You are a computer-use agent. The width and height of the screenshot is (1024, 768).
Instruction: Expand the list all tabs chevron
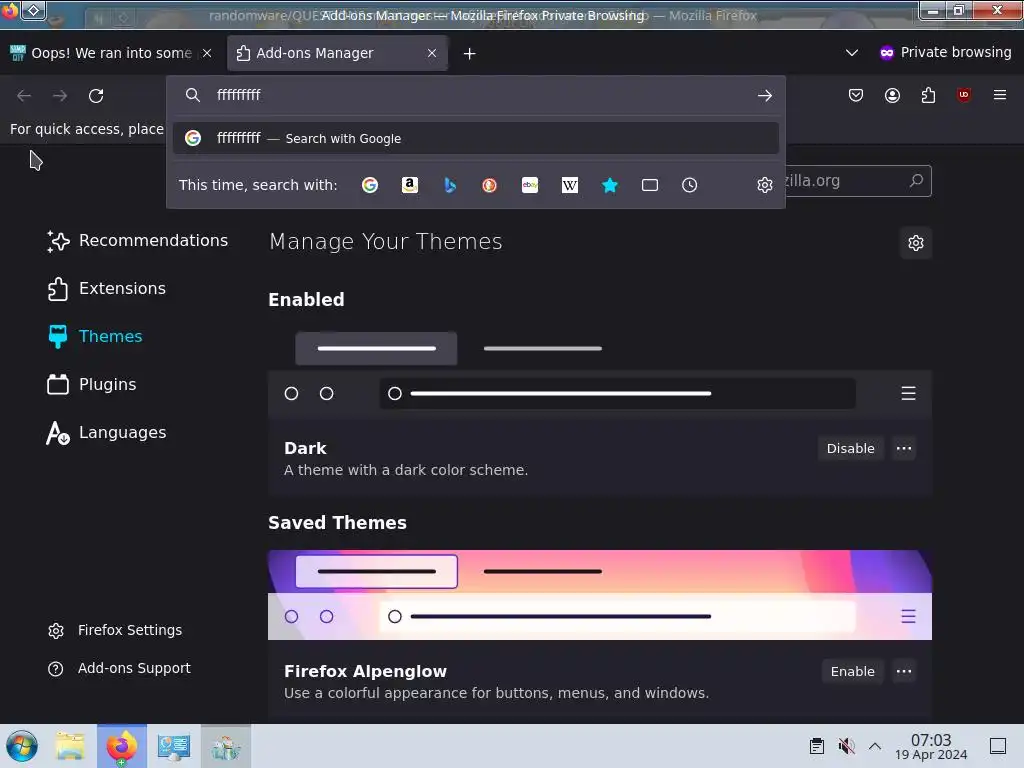click(x=852, y=53)
